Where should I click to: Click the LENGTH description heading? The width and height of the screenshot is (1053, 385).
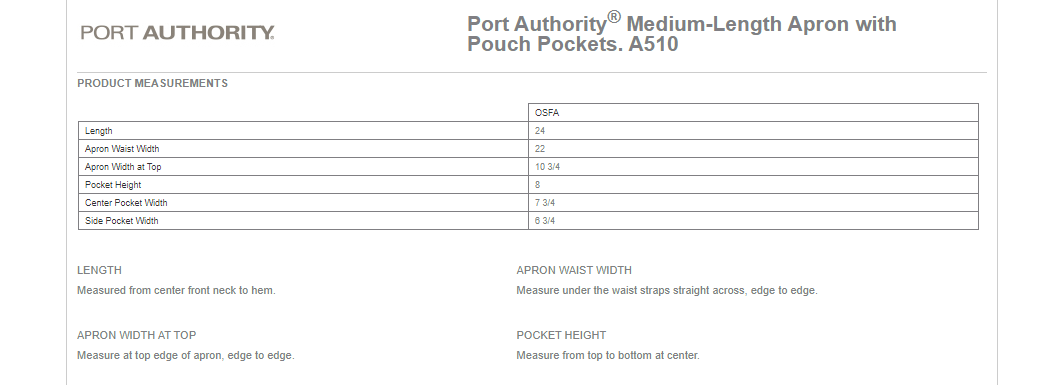99,270
